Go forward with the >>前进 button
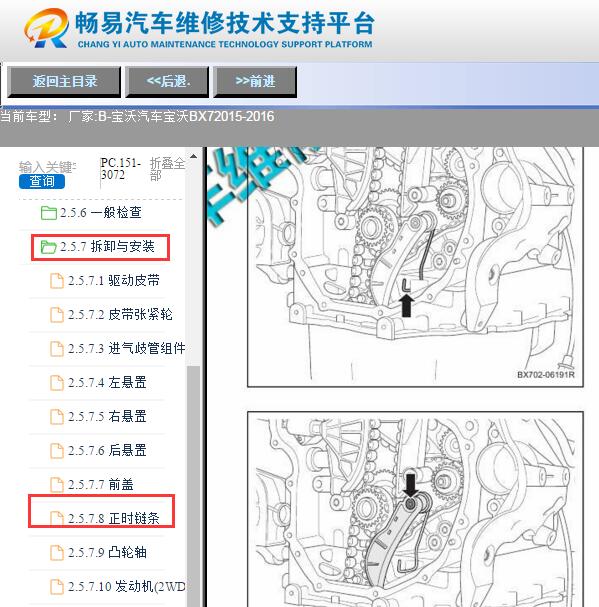This screenshot has height=607, width=599. tap(255, 82)
